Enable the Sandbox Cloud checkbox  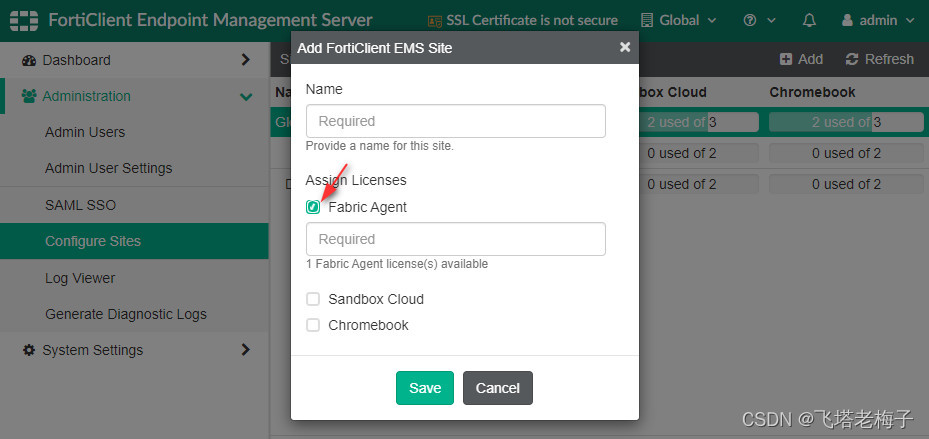click(313, 299)
